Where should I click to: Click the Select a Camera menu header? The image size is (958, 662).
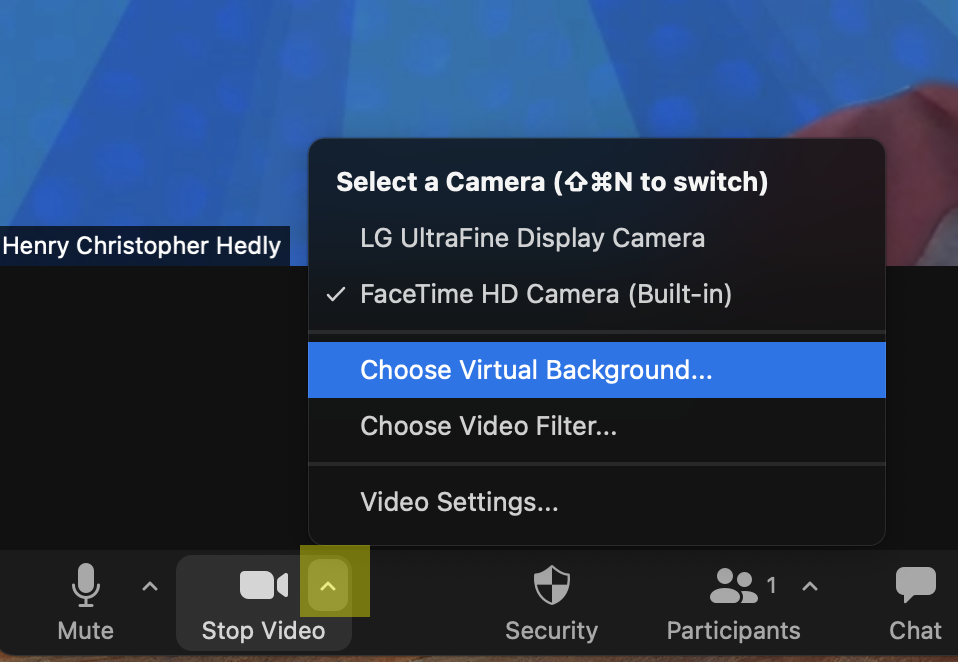click(552, 182)
